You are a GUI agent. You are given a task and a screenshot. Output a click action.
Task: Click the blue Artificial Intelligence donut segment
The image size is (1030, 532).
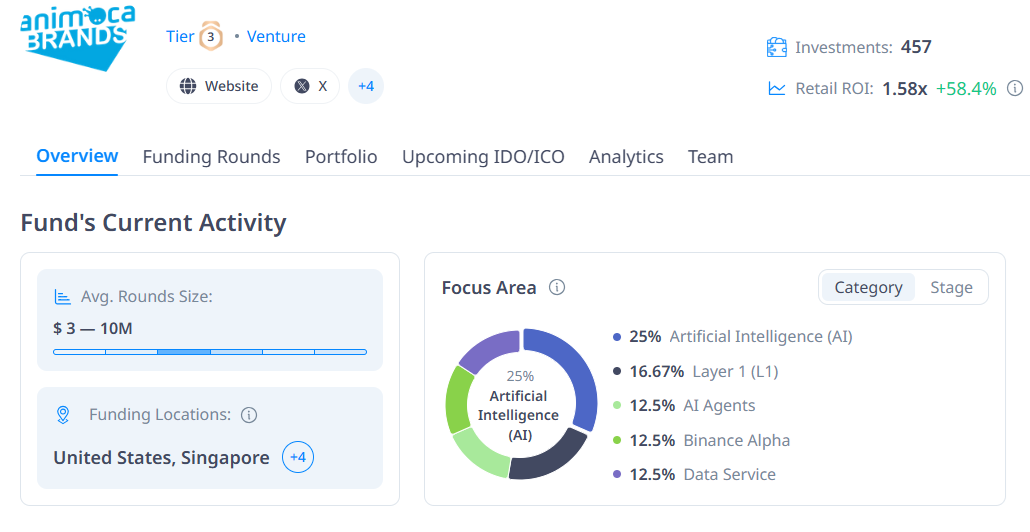[574, 368]
